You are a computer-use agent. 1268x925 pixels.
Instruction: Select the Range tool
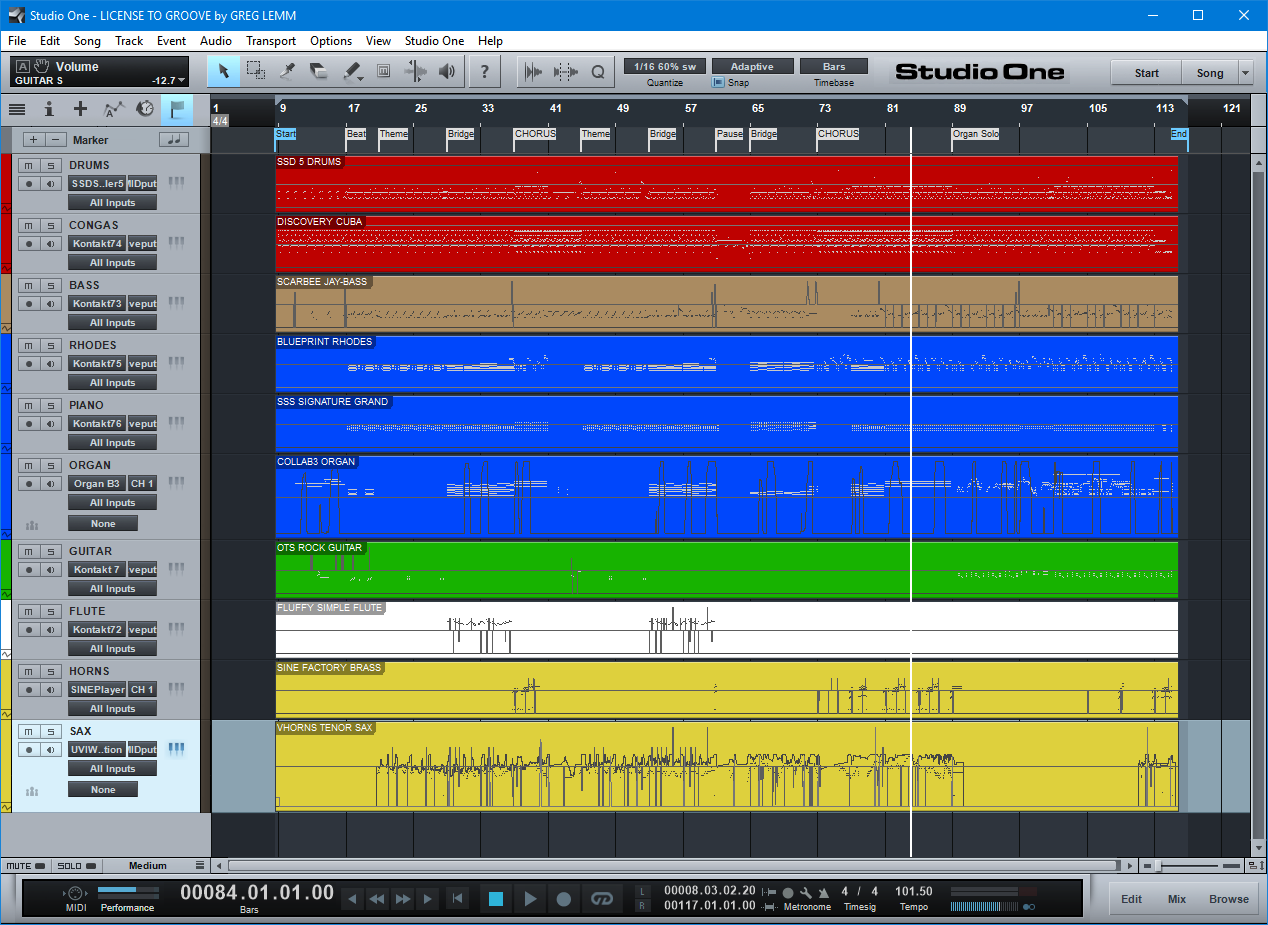[x=256, y=71]
